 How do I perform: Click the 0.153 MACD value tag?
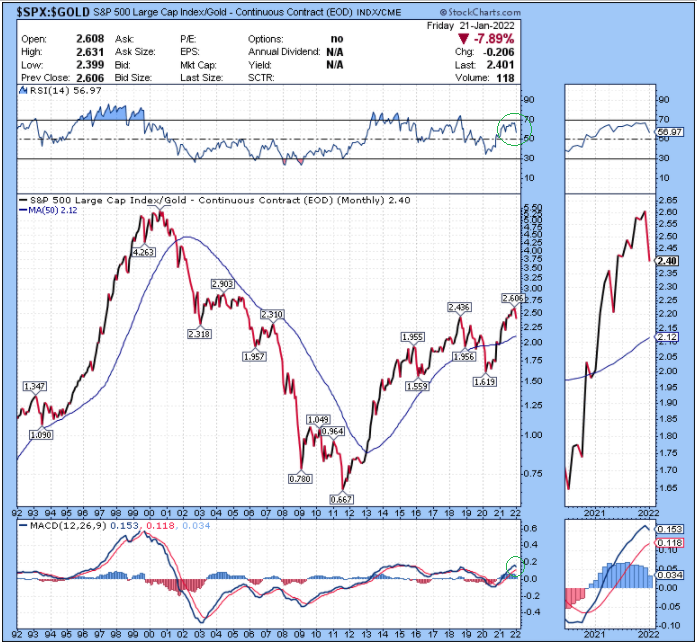pyautogui.click(x=669, y=529)
